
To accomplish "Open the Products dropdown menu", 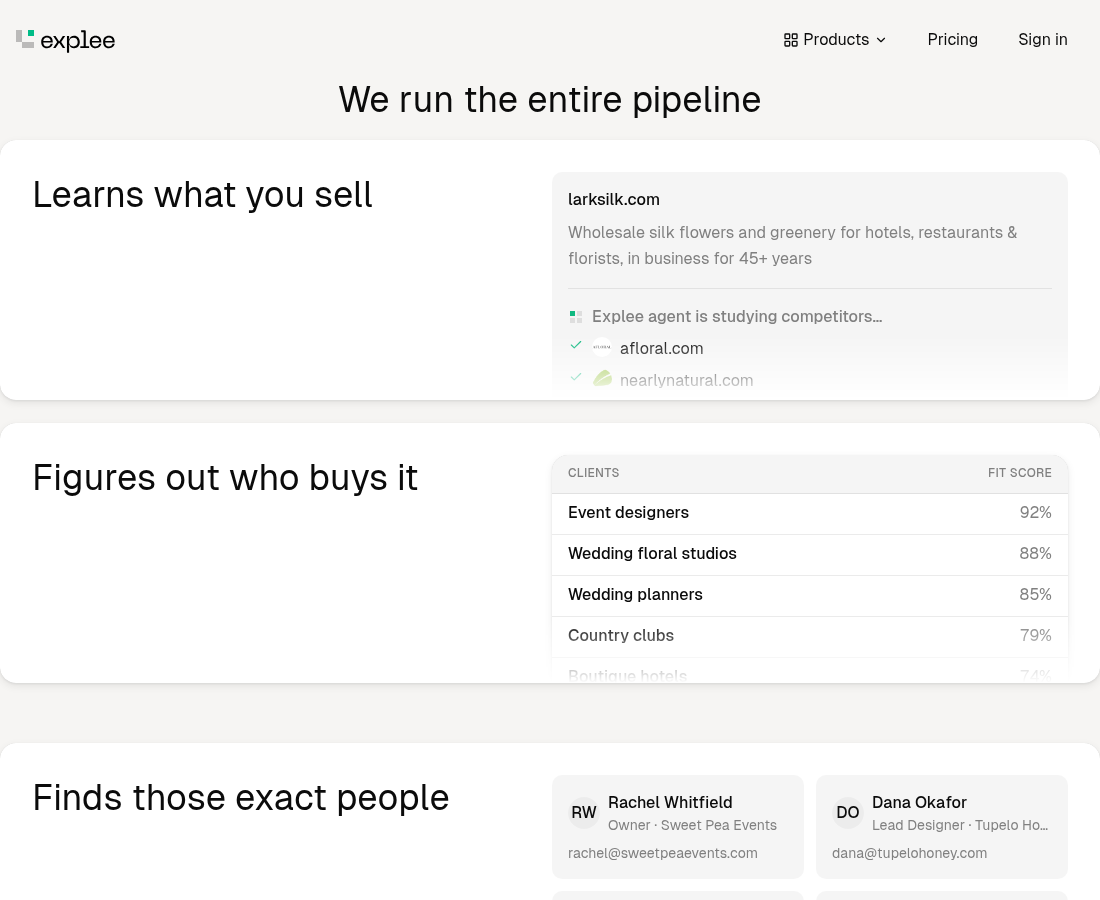I will click(x=835, y=40).
